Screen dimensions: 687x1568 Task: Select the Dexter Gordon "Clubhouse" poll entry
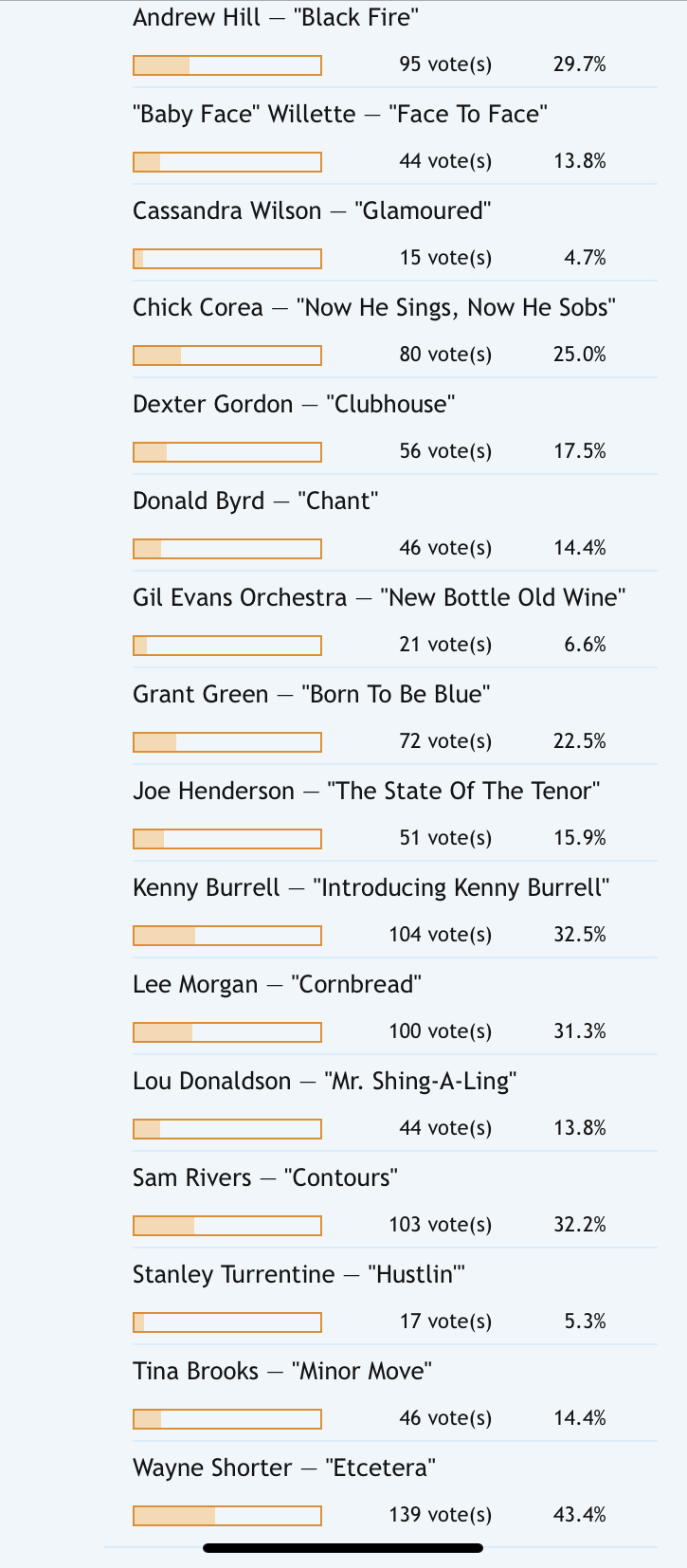[x=294, y=405]
